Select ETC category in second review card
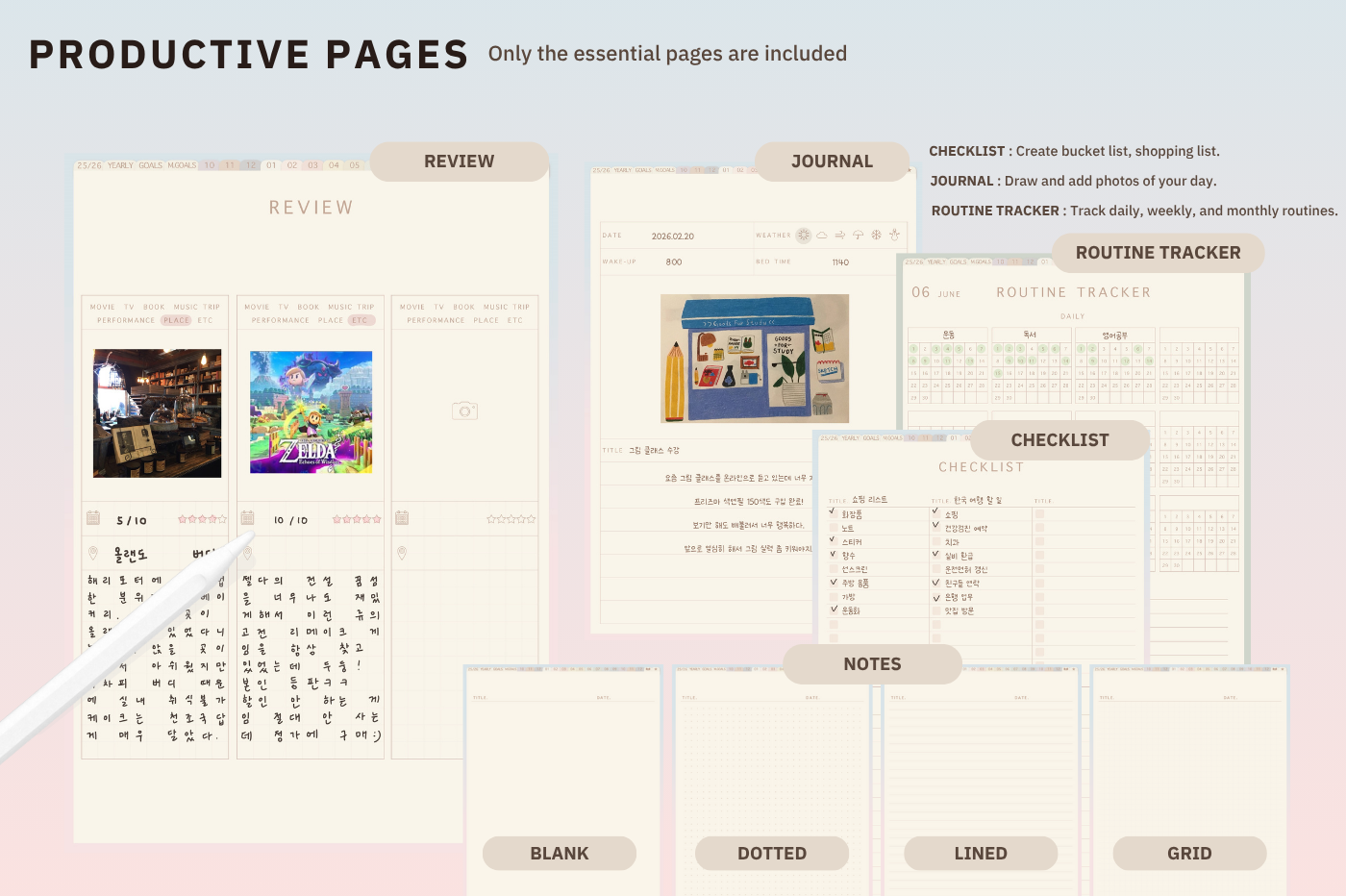Image resolution: width=1346 pixels, height=896 pixels. tap(360, 320)
